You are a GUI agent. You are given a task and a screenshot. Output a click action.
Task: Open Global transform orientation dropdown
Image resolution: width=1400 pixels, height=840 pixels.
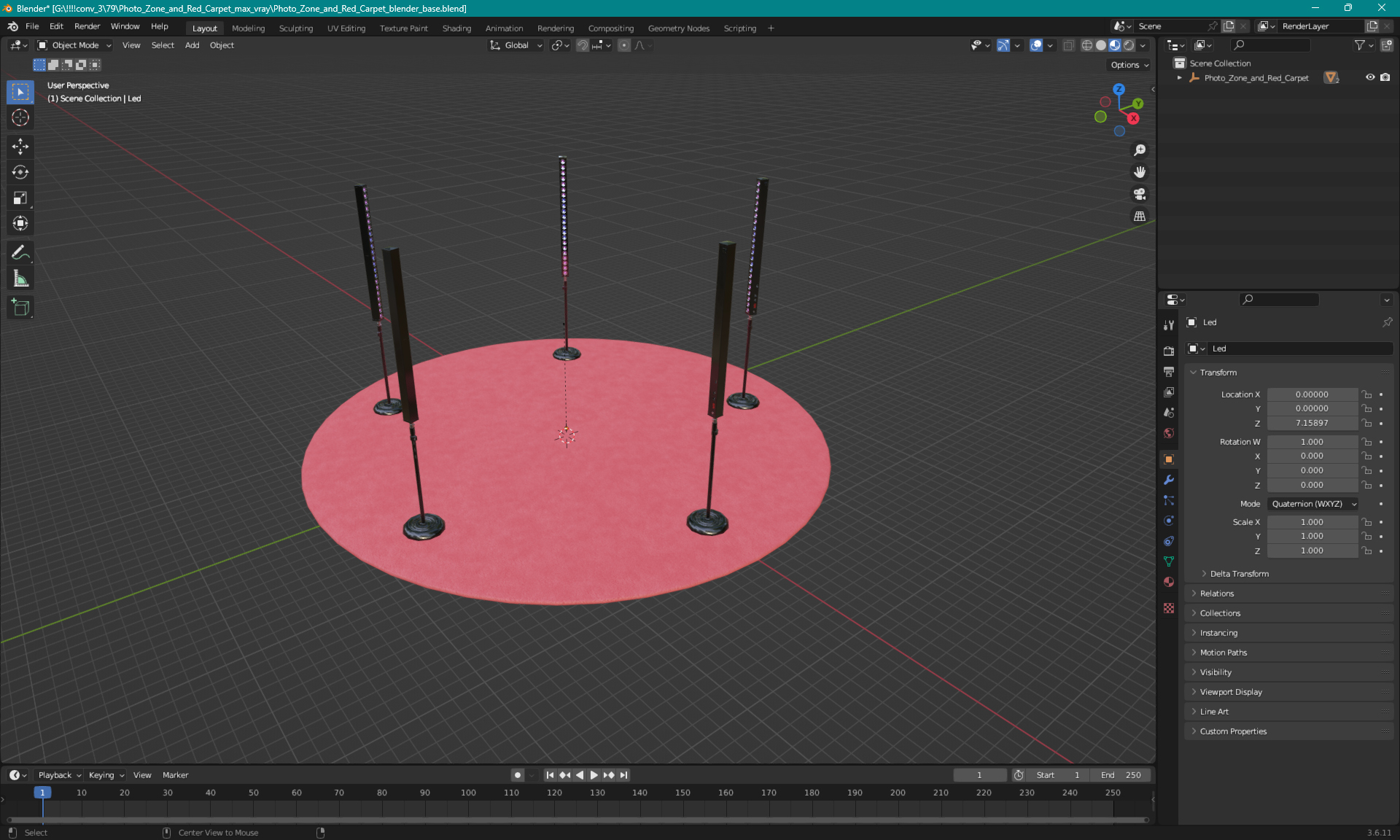point(516,45)
